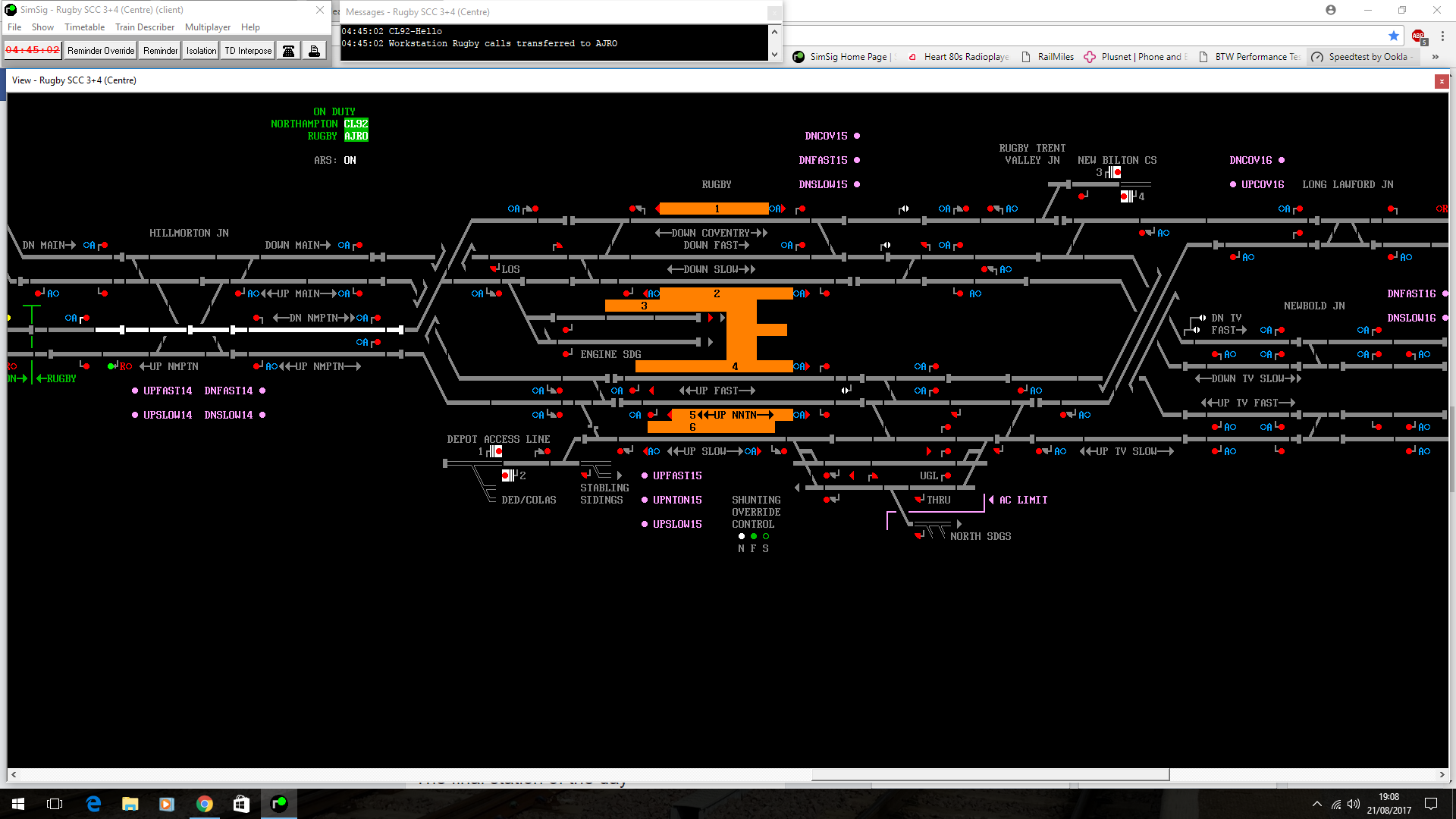Open the File menu in SimSig

(14, 27)
